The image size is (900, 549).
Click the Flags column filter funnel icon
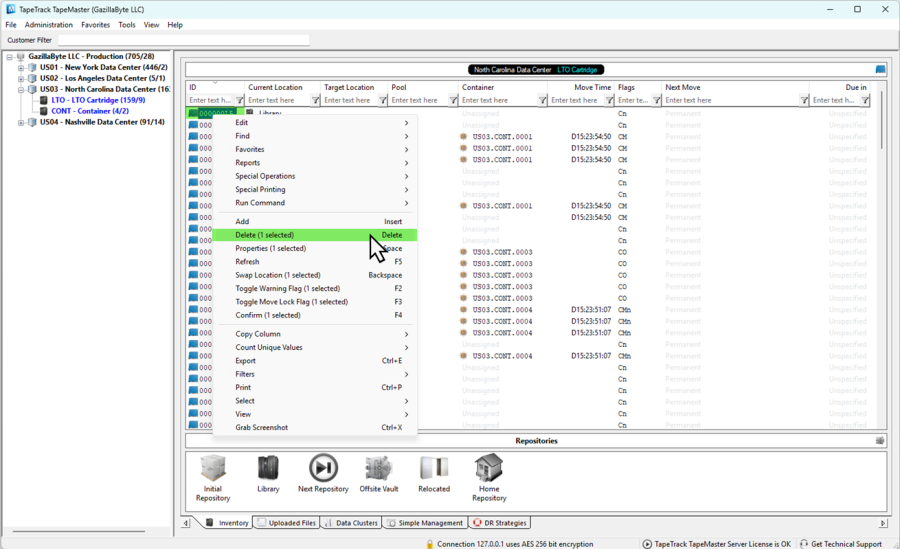click(x=656, y=100)
